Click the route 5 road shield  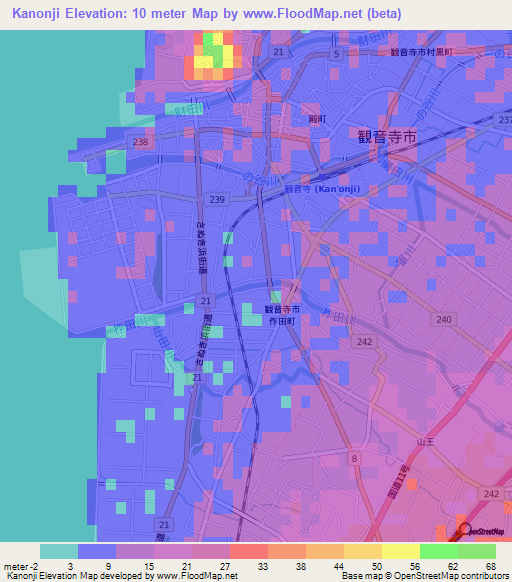tap(336, 54)
